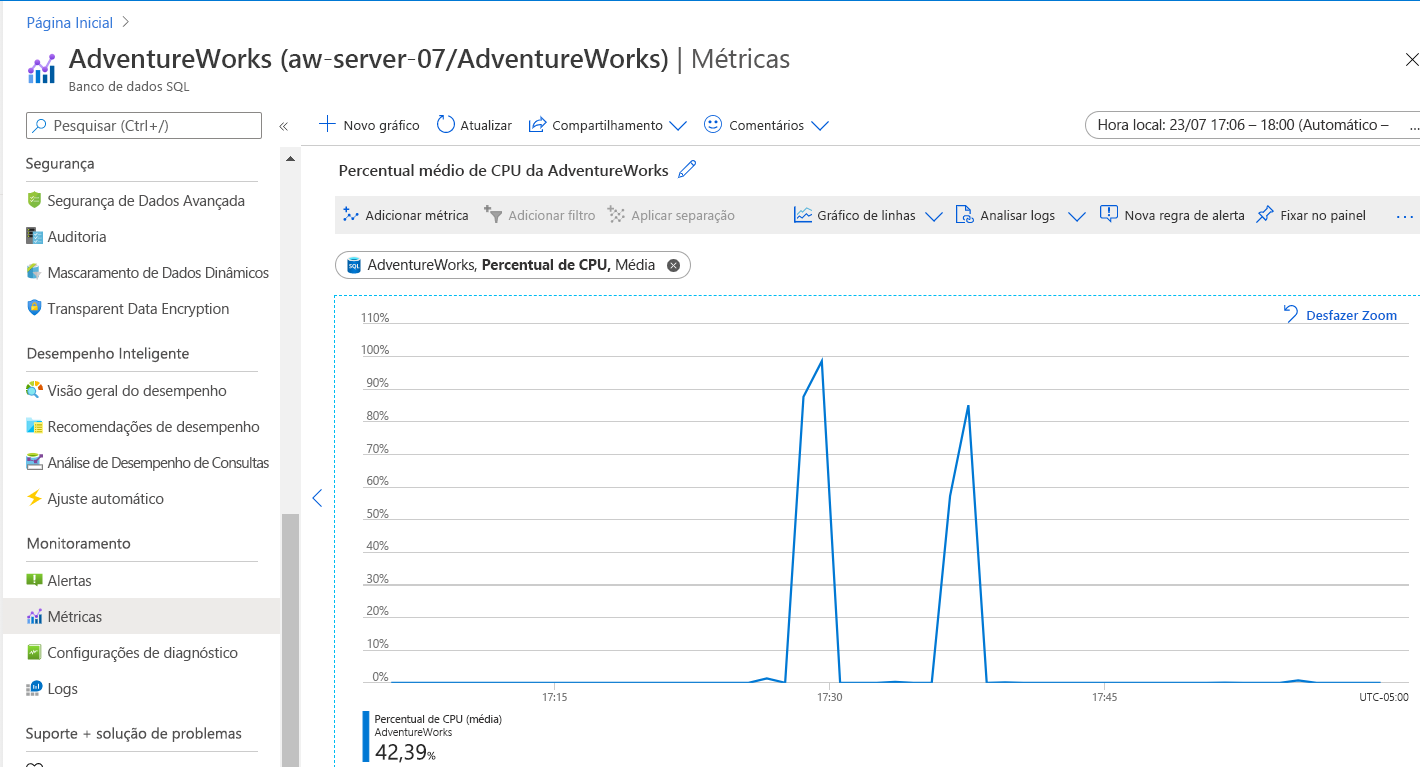This screenshot has width=1420, height=767.
Task: Click Adicionar métrica button text
Action: 417,215
